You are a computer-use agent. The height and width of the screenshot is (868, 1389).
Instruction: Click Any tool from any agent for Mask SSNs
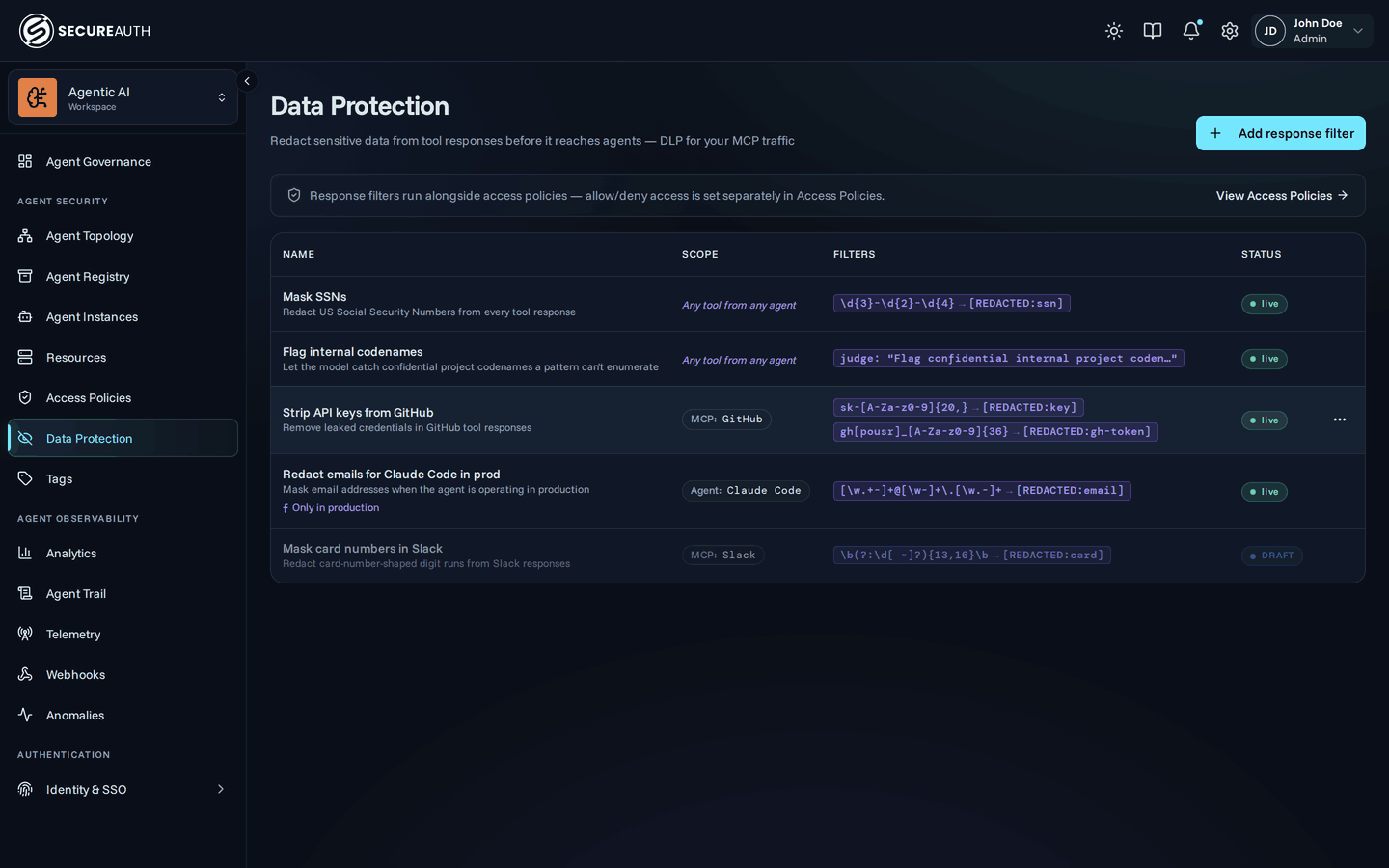click(x=739, y=305)
